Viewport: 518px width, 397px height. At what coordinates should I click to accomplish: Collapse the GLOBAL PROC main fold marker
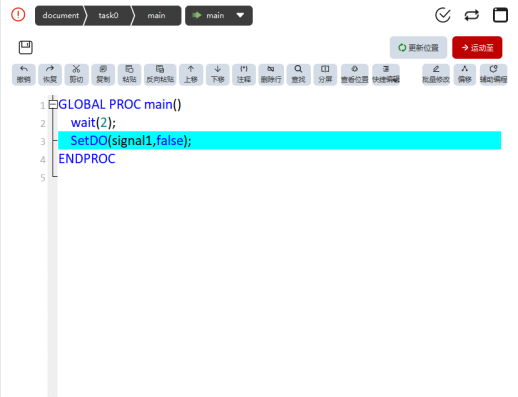(x=53, y=105)
